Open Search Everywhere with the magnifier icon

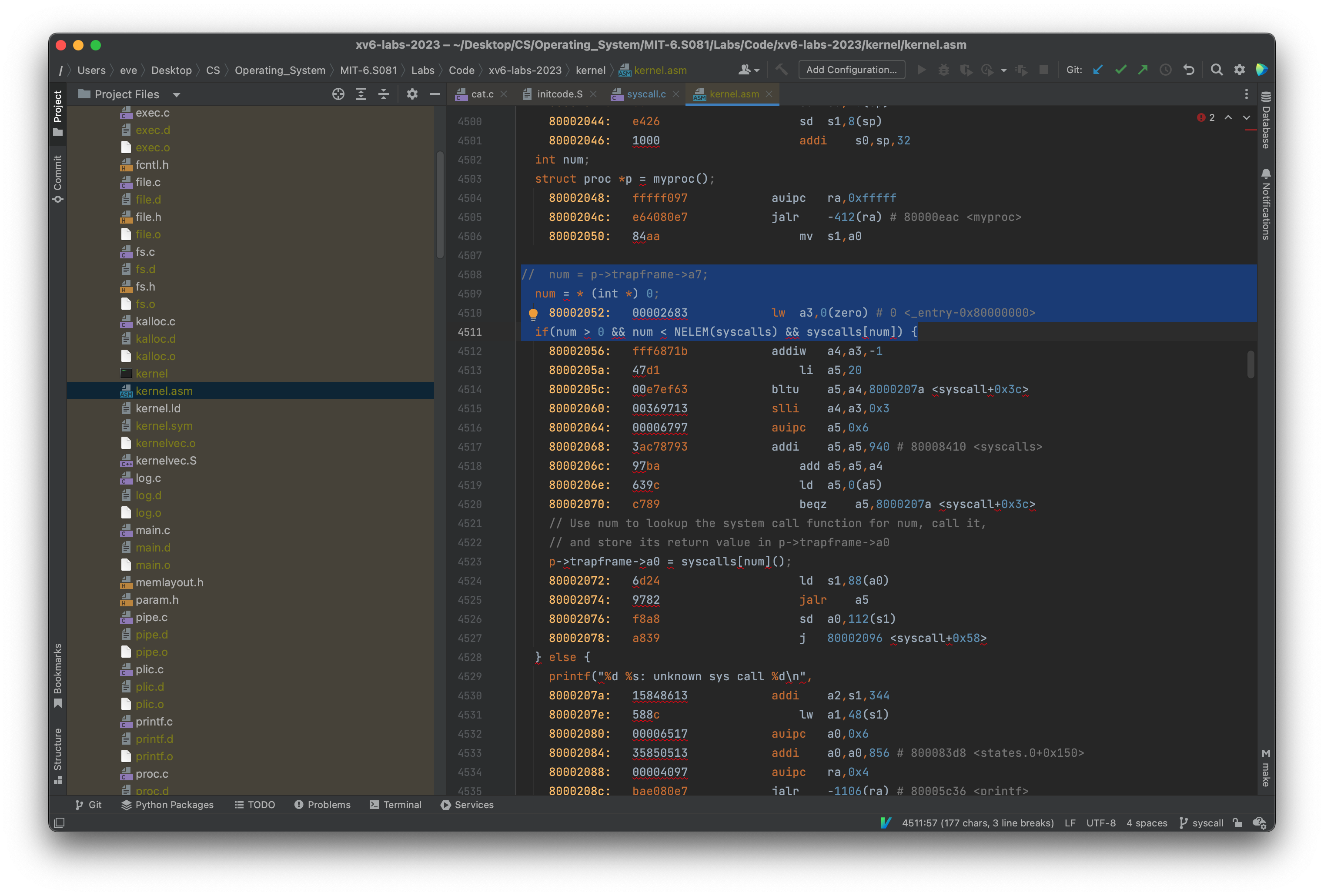pos(1216,70)
